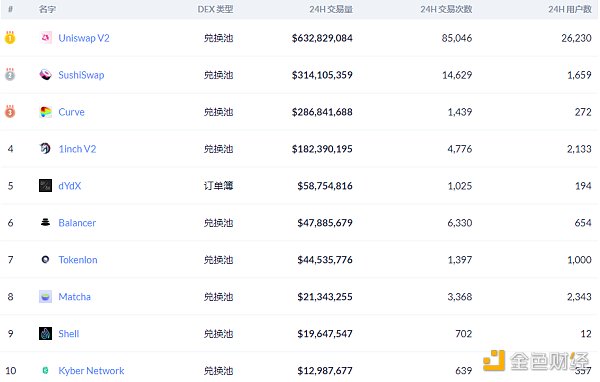Click the dYdX black square icon
Screen dimensions: 600x382
pos(46,186)
